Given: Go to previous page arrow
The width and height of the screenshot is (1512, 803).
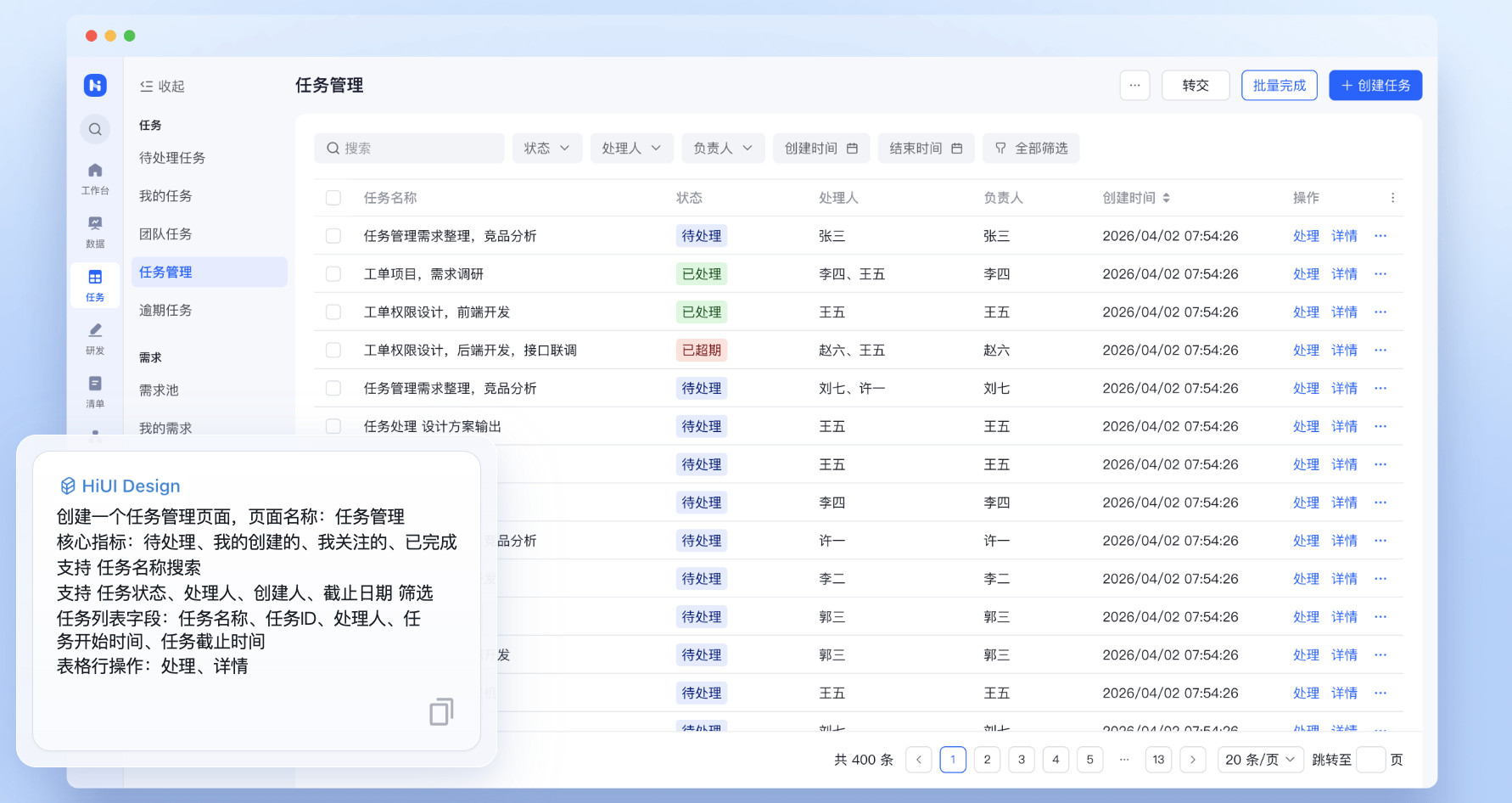Looking at the screenshot, I should (919, 760).
